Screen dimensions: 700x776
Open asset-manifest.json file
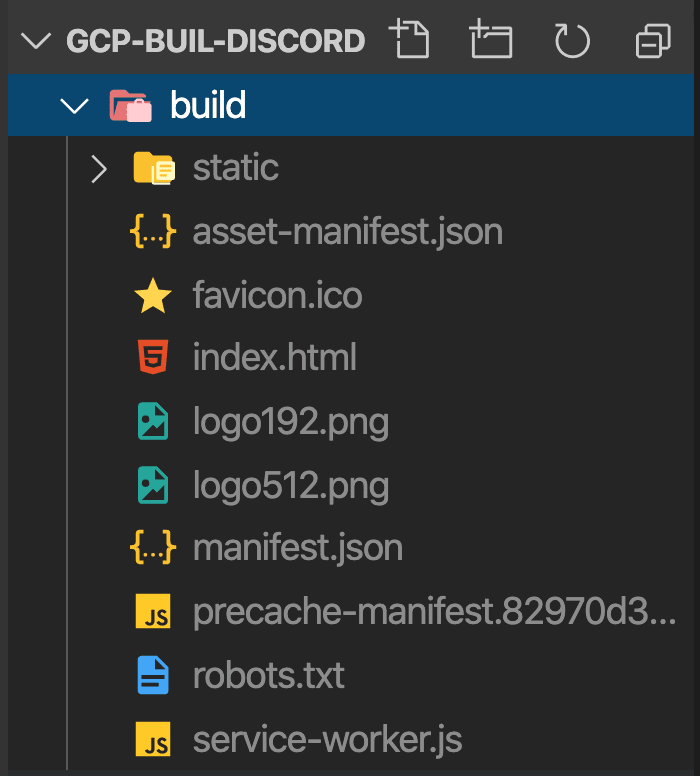[x=348, y=232]
